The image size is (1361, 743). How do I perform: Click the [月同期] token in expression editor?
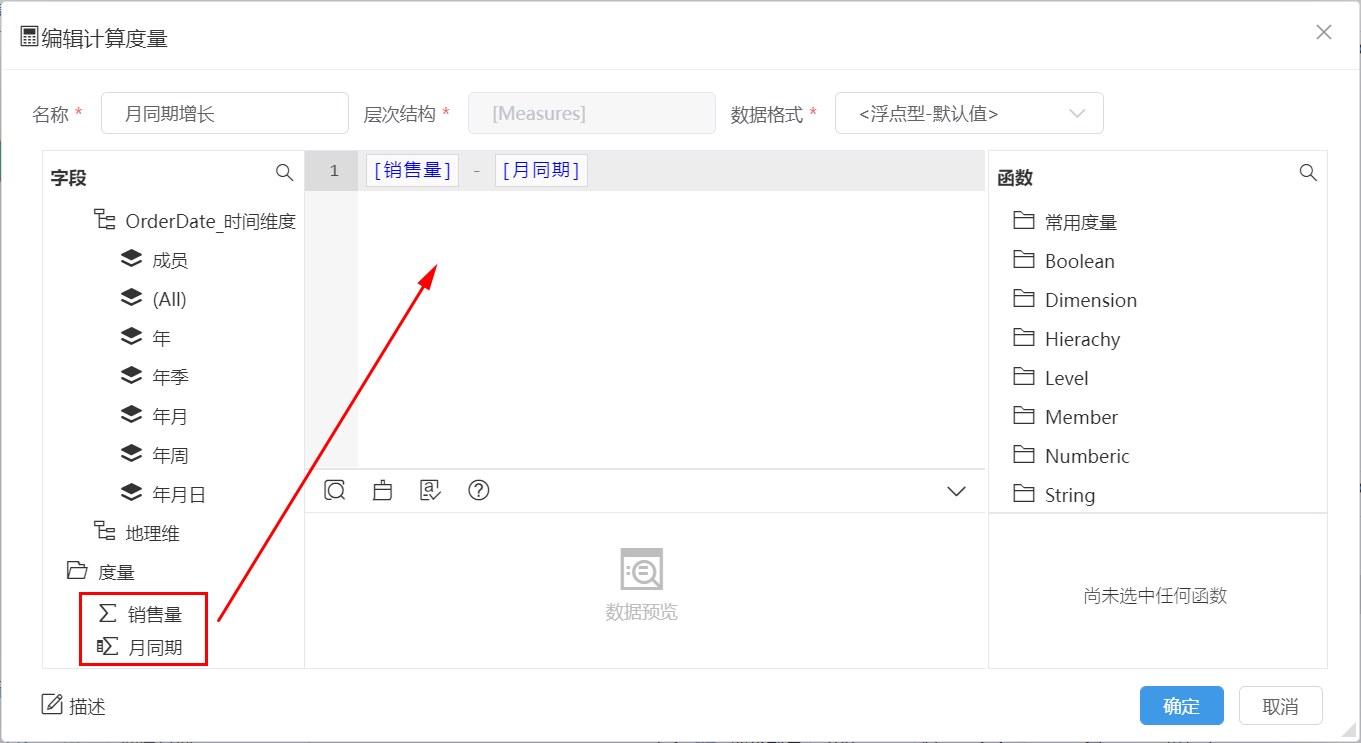point(541,170)
